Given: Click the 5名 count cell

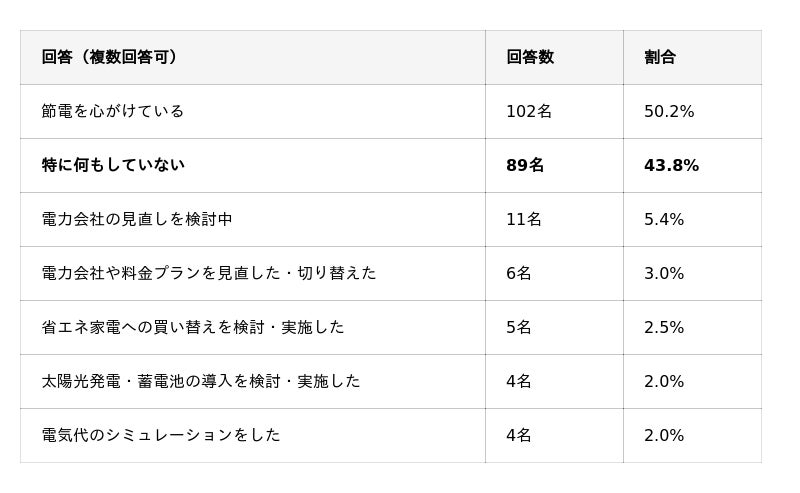Looking at the screenshot, I should point(519,327).
